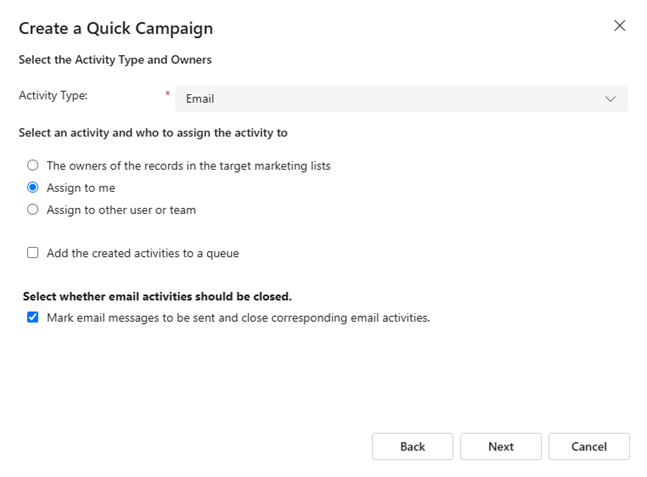Pick the Assign to other user or team radio button
Screen dimensions: 647x477
(33, 210)
